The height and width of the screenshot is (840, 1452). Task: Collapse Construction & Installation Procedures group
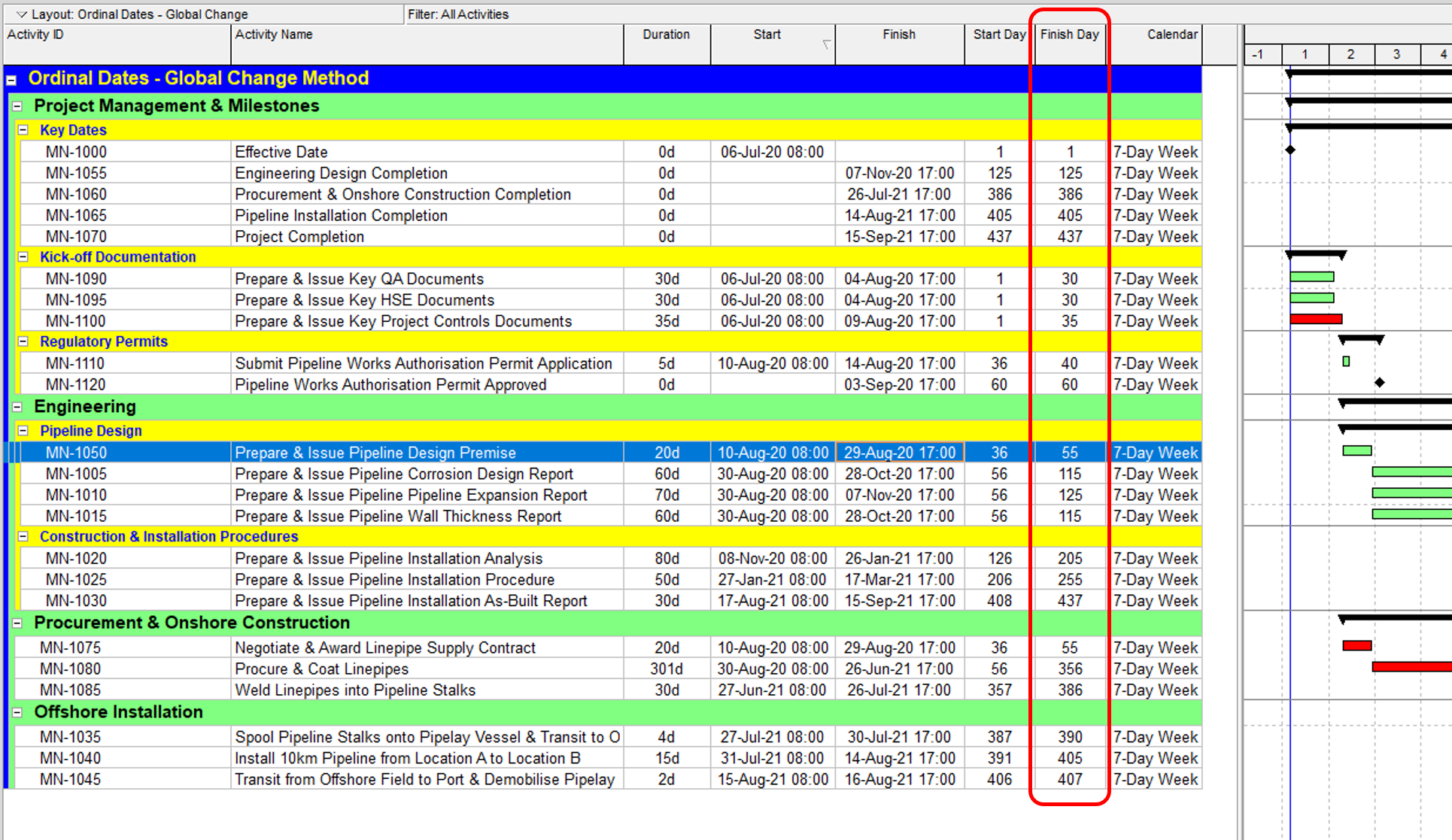tap(23, 537)
